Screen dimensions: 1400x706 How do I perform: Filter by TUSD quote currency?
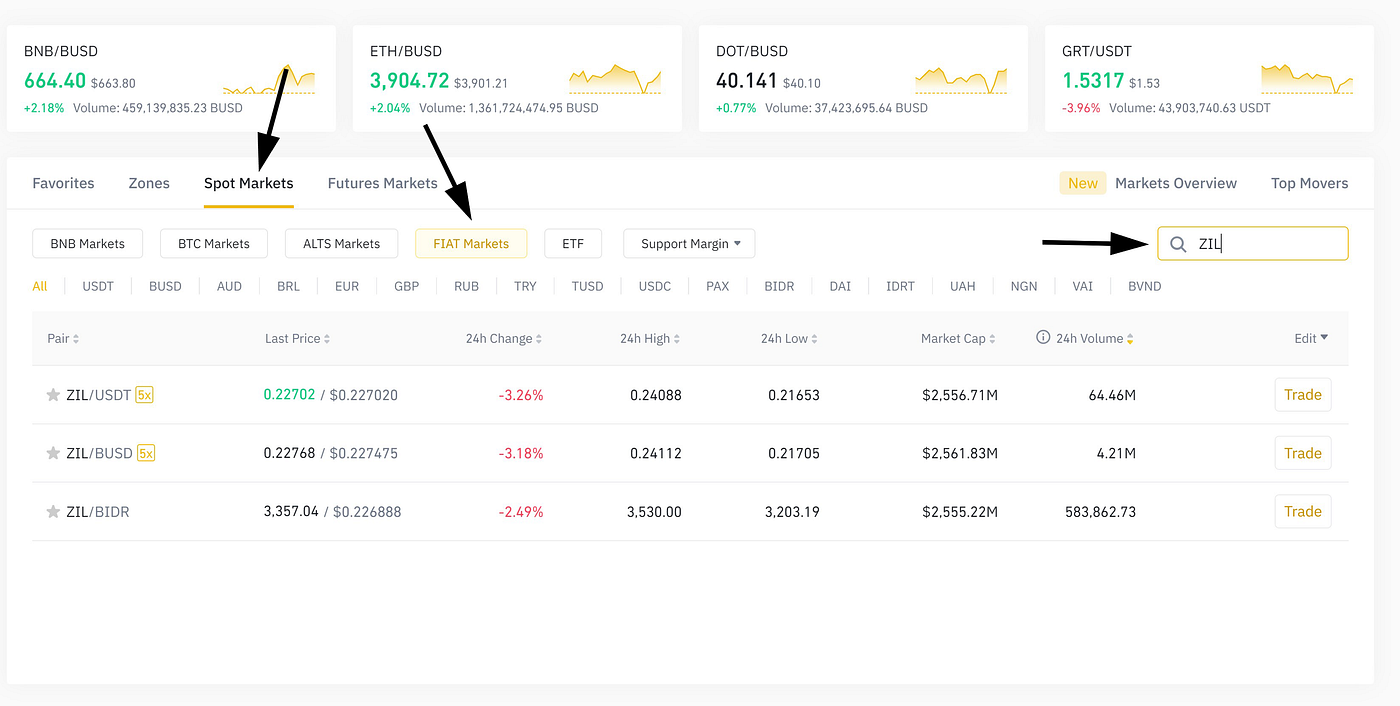pyautogui.click(x=588, y=286)
